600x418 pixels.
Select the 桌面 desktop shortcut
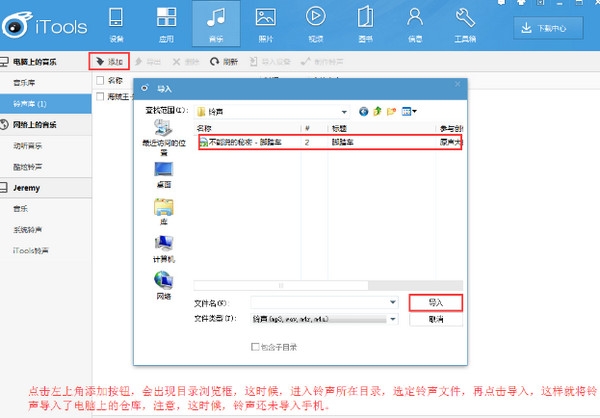[x=164, y=175]
